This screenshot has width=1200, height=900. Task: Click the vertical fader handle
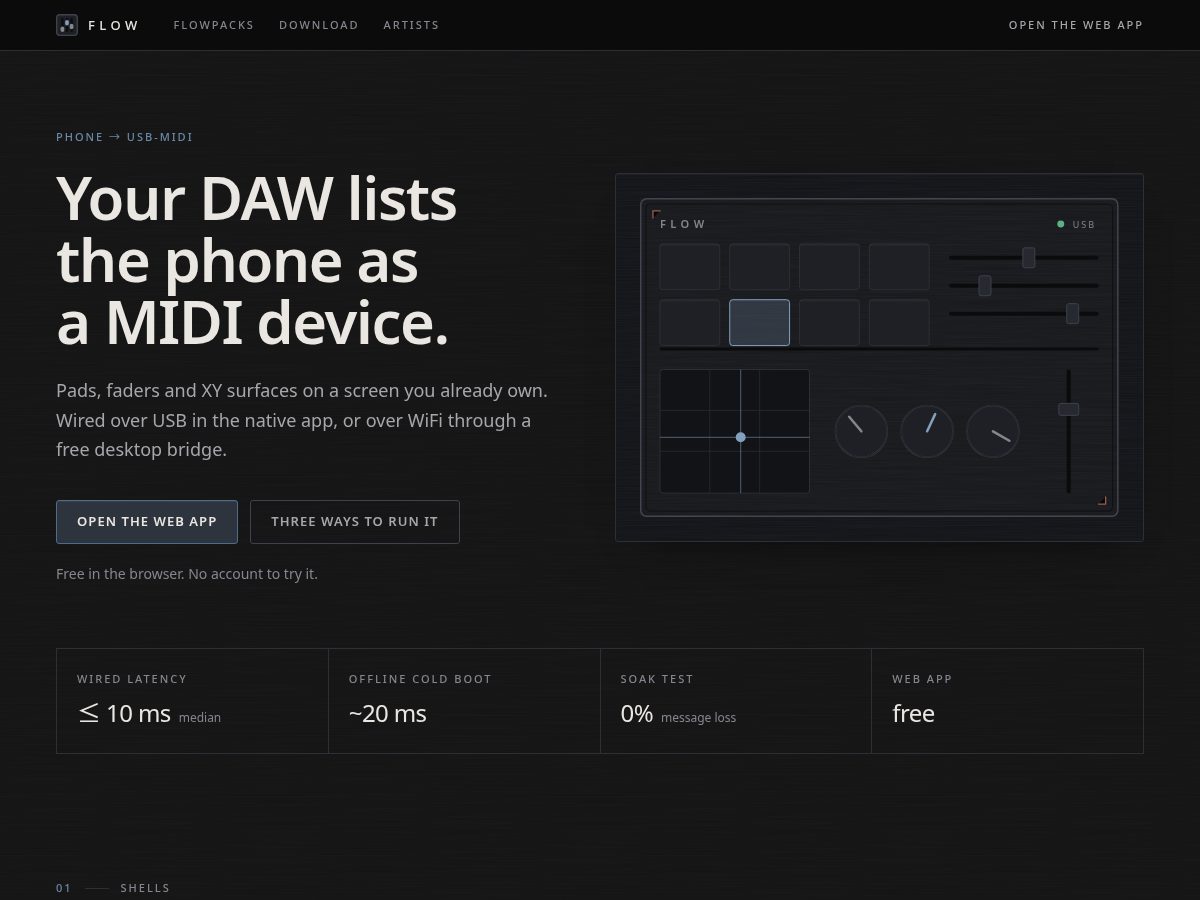point(1068,409)
